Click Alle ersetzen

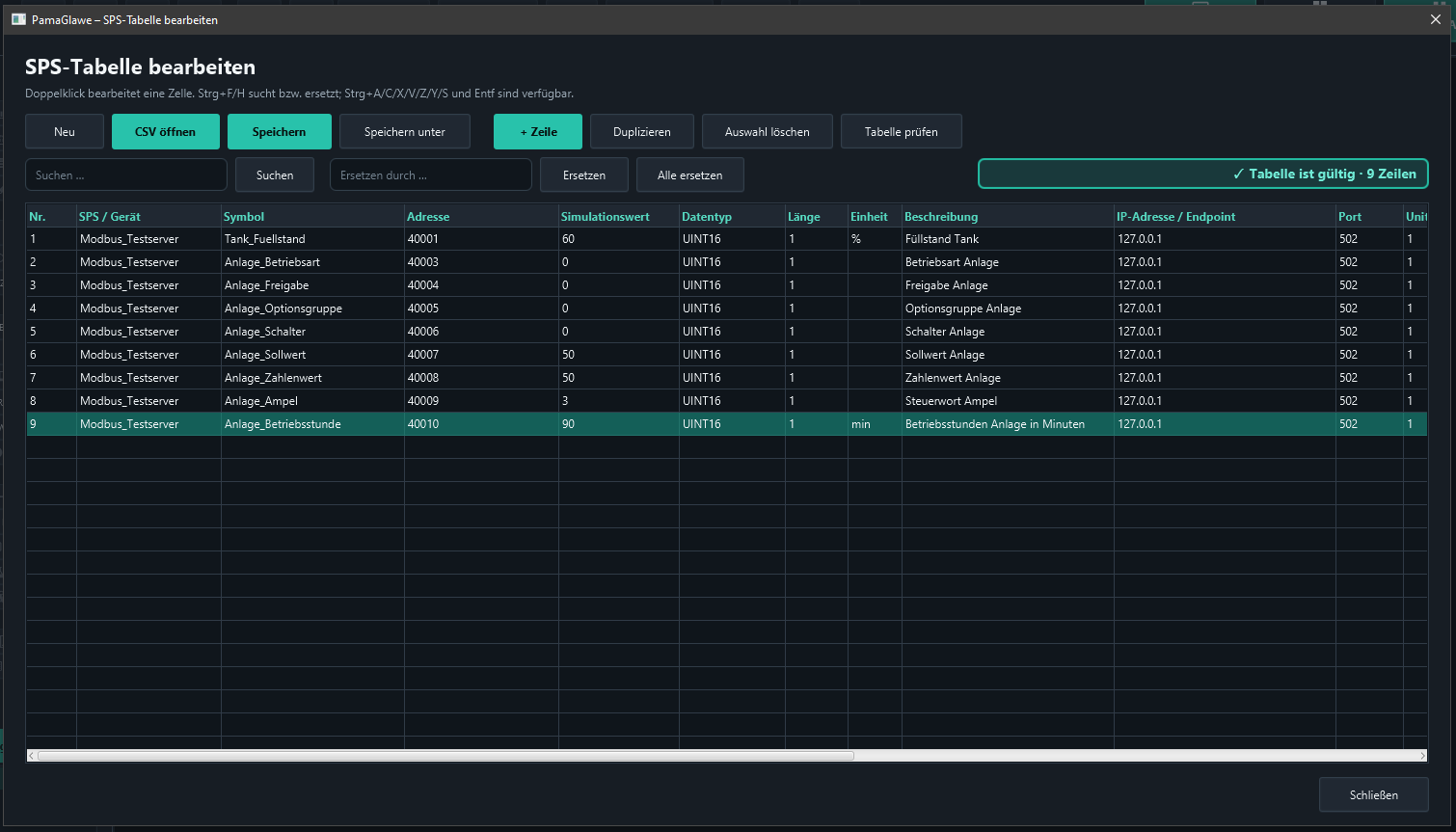pos(690,174)
